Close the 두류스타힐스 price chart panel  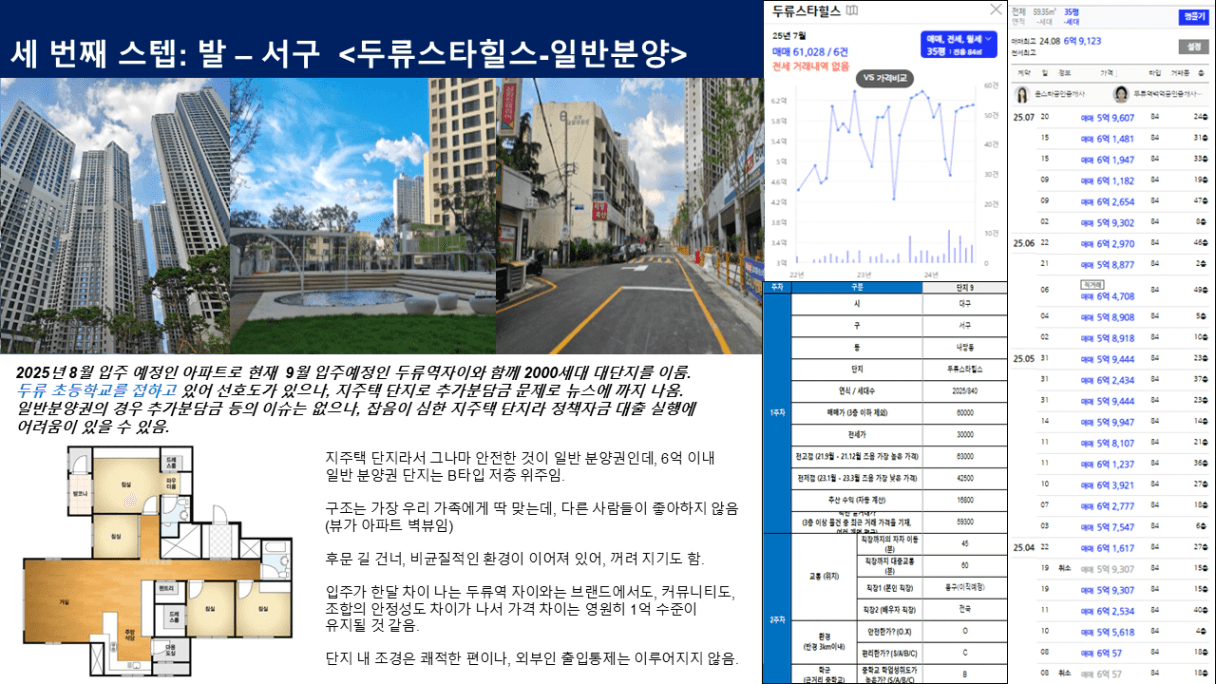tap(995, 10)
